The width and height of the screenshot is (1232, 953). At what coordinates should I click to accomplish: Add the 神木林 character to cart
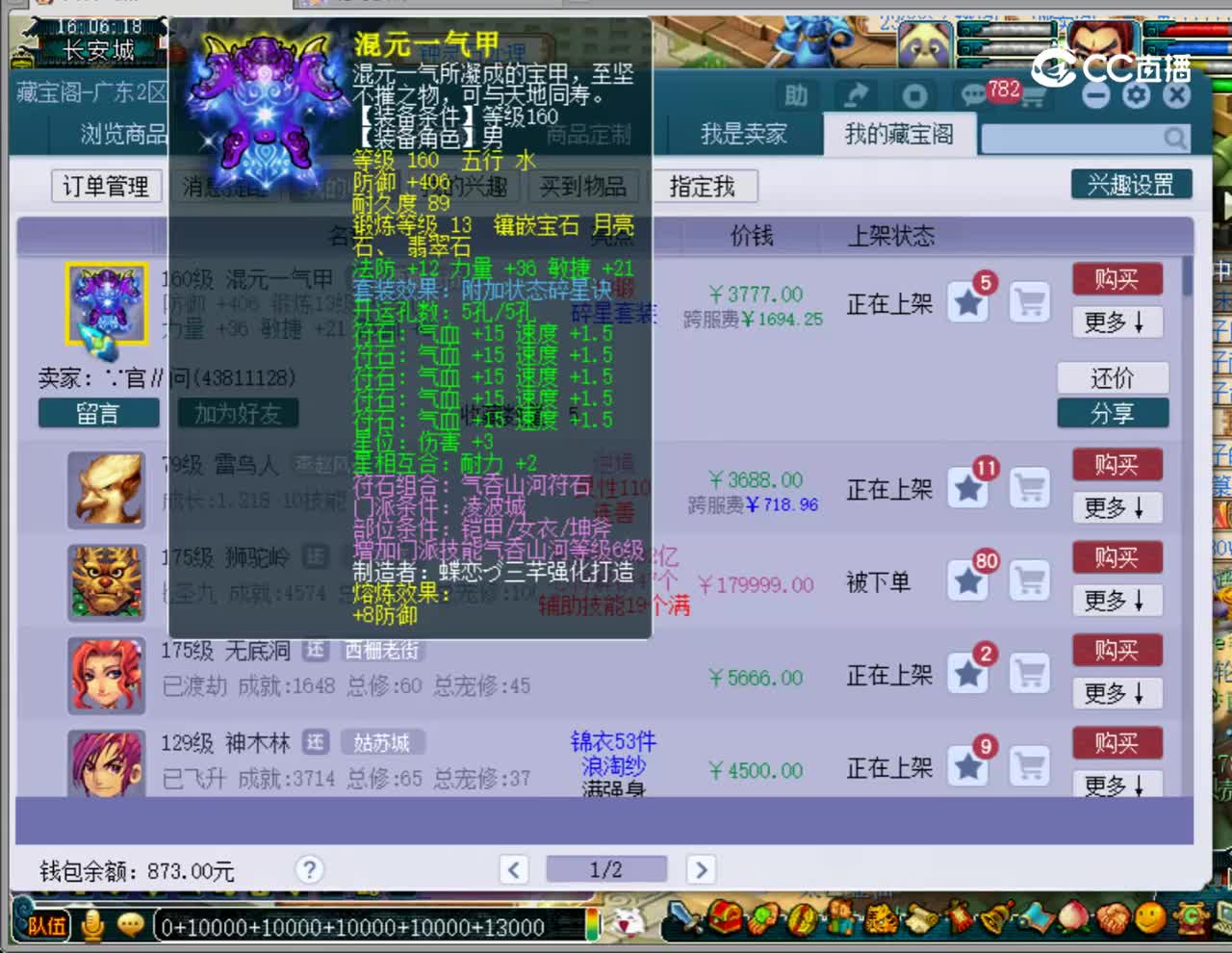coord(1030,767)
